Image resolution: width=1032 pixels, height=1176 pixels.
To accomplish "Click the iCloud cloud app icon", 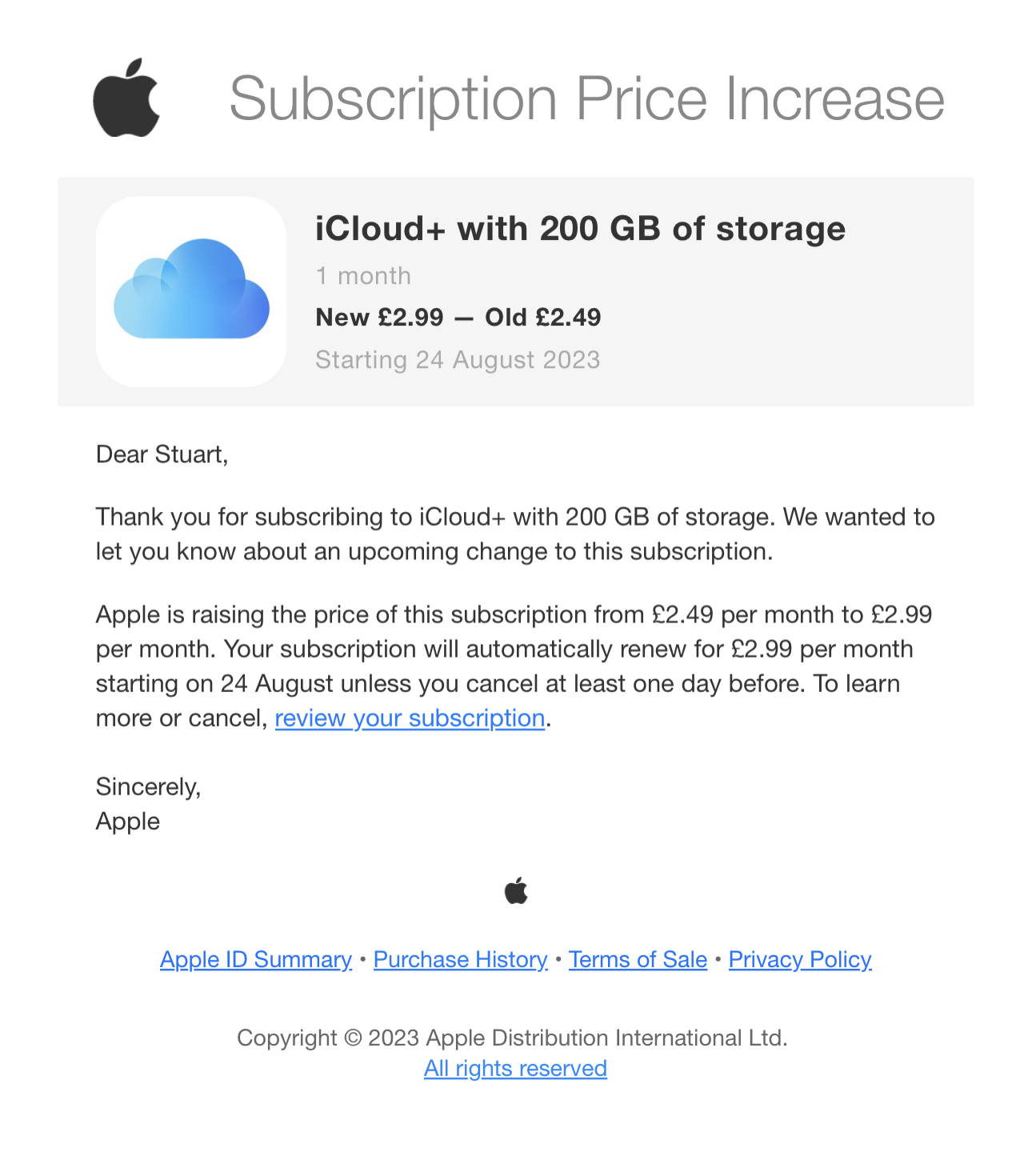I will pyautogui.click(x=191, y=291).
